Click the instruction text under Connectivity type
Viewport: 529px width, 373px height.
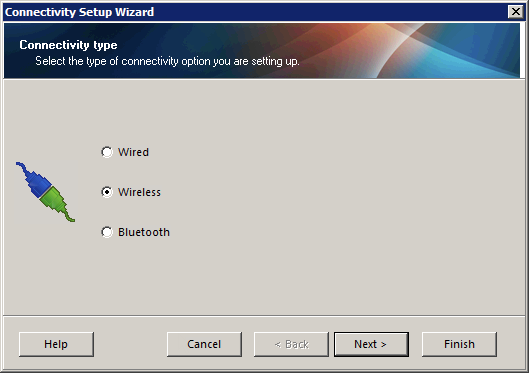click(x=167, y=61)
